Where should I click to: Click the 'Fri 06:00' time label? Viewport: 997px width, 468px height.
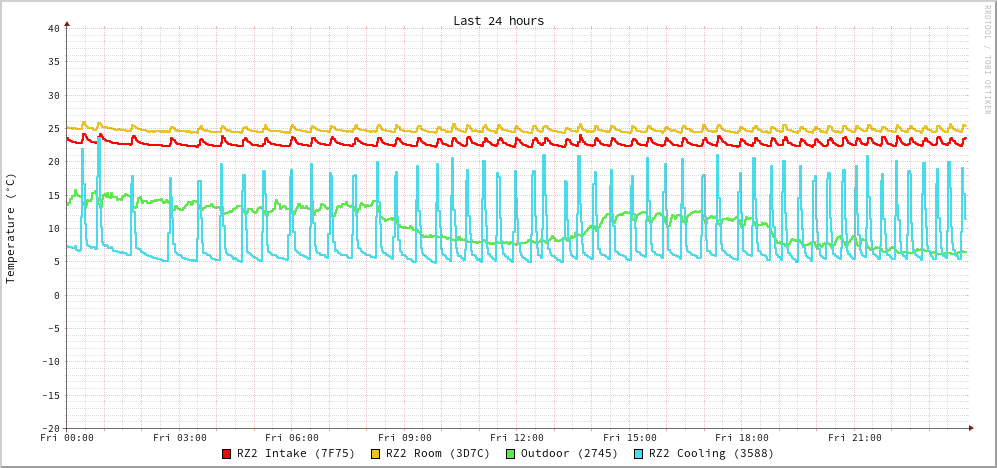(x=292, y=437)
